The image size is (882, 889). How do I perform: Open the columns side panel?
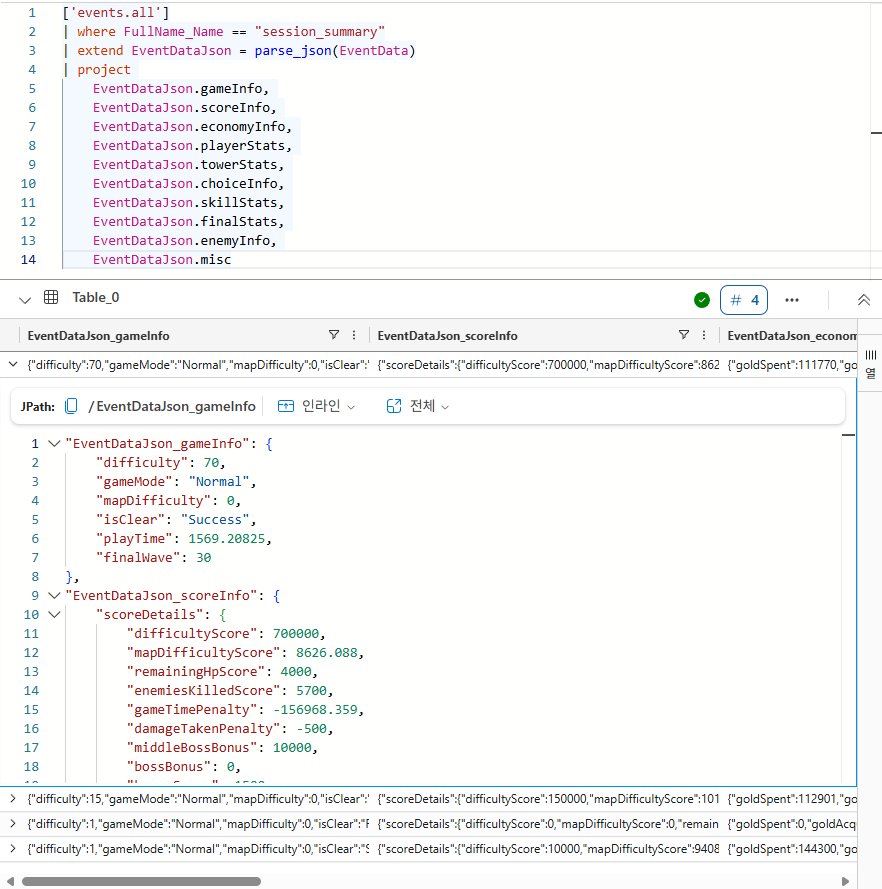[870, 363]
